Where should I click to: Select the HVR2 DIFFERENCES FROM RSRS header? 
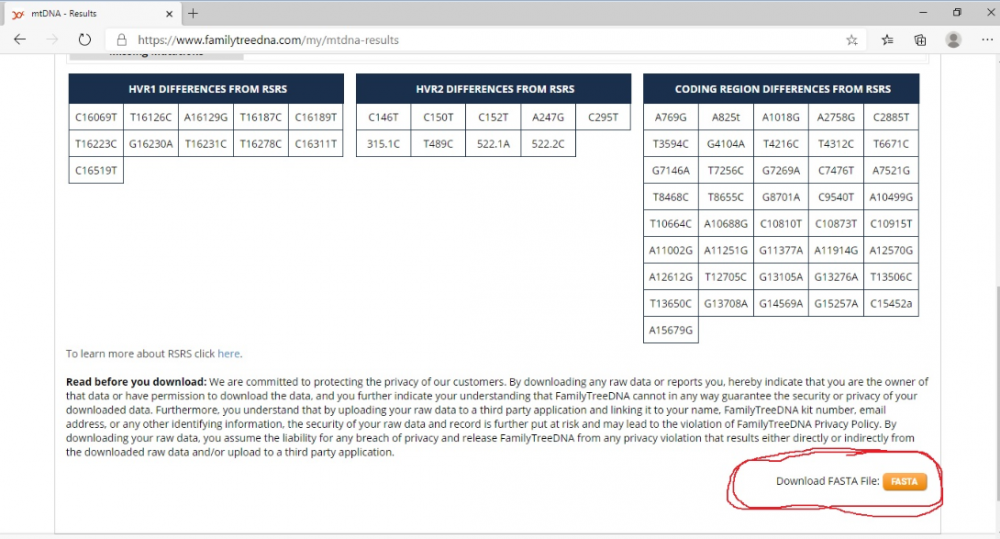point(494,89)
